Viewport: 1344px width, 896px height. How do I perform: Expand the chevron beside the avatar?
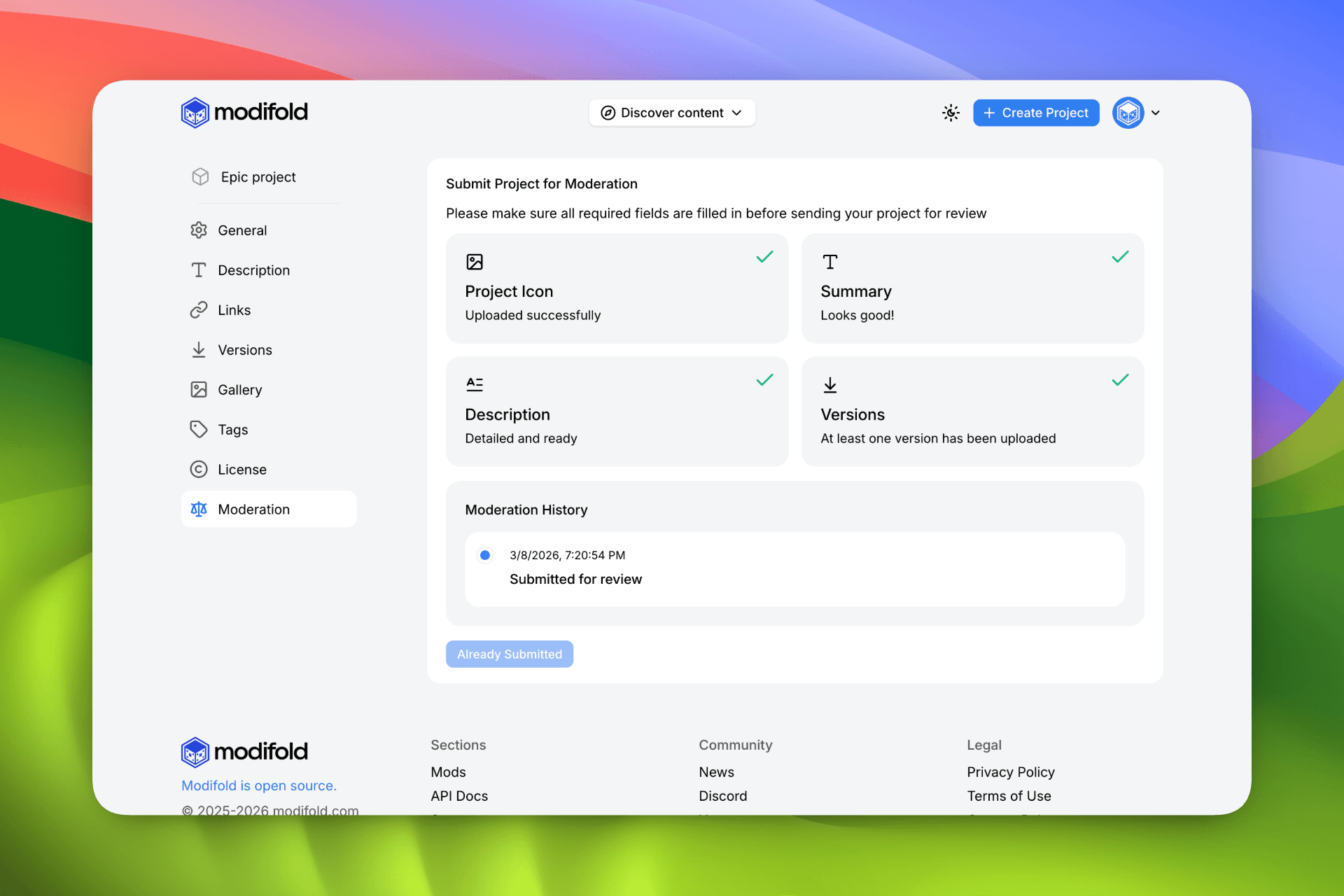pyautogui.click(x=1156, y=113)
